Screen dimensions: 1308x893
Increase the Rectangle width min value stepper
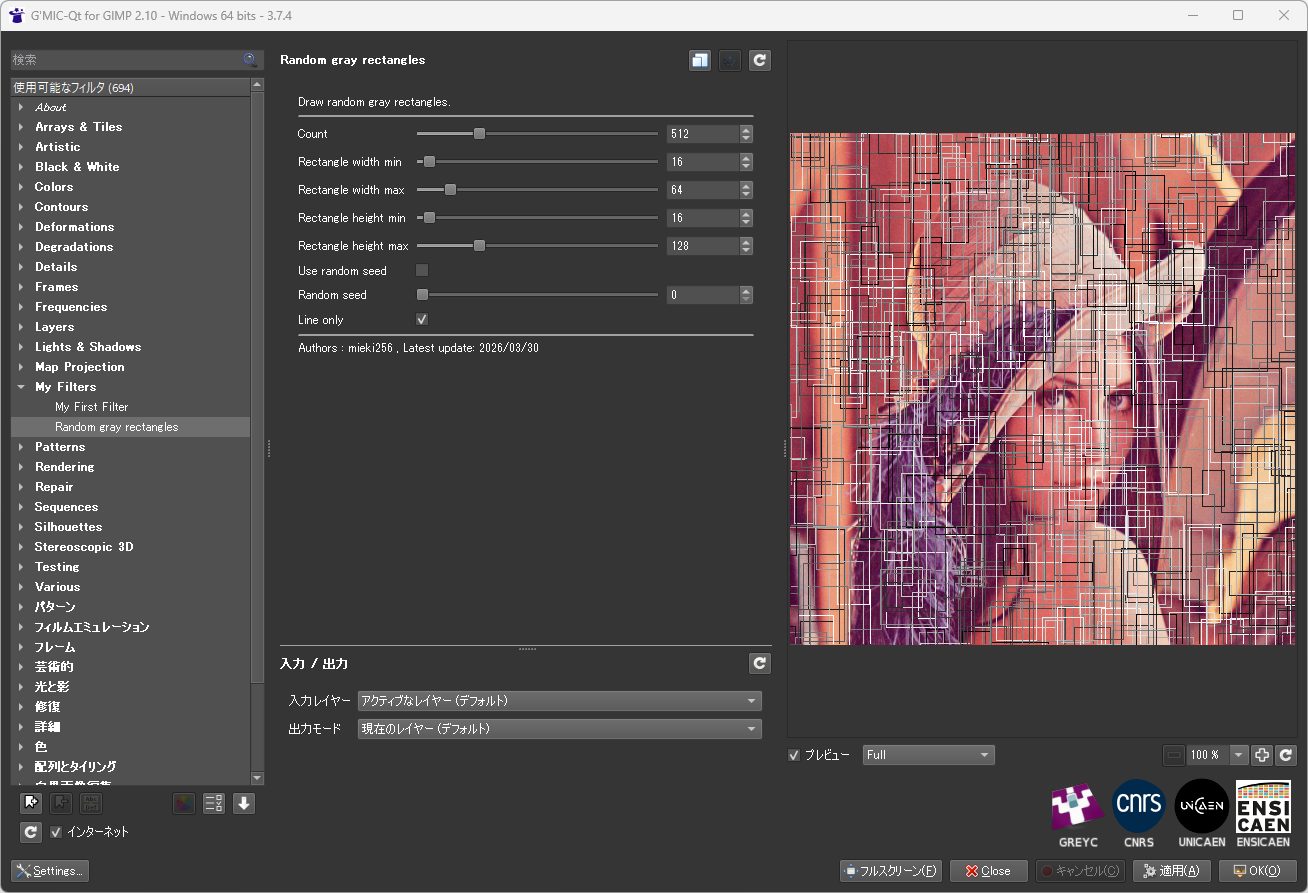(746, 157)
